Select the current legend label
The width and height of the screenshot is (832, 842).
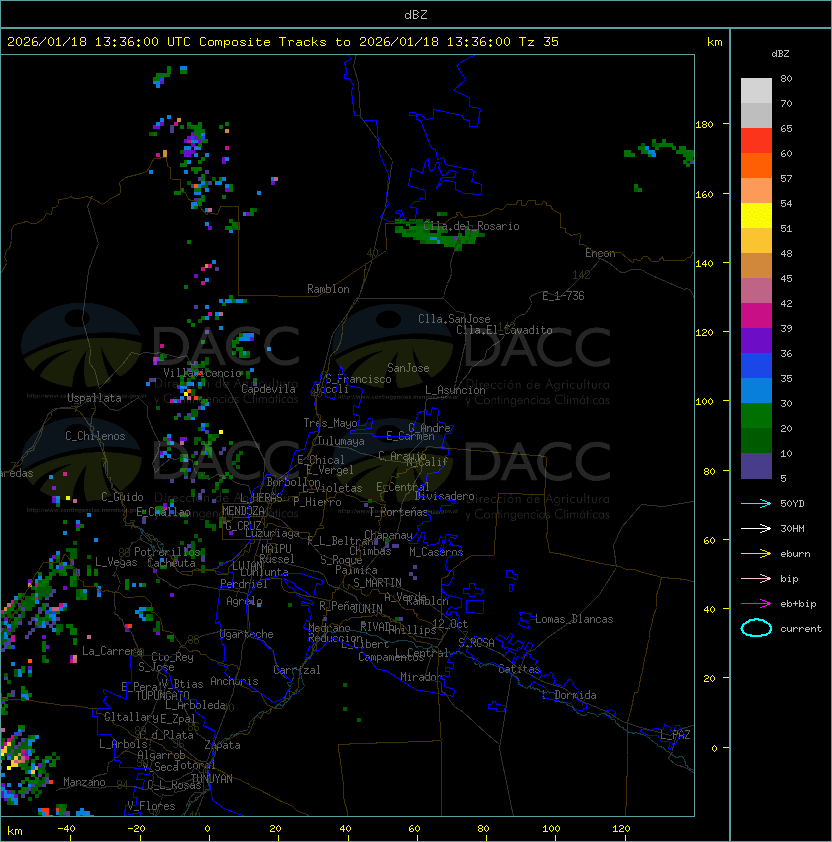[x=801, y=629]
